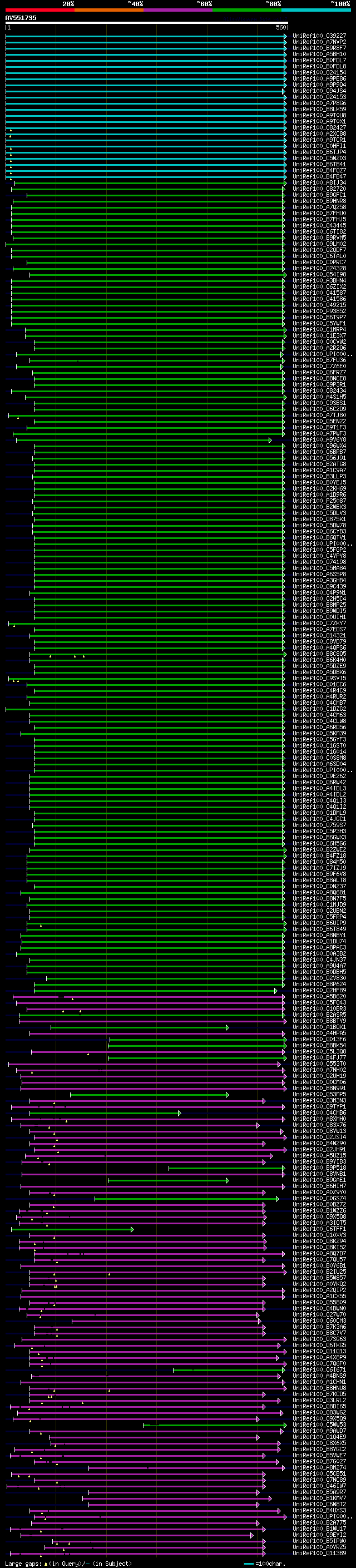The width and height of the screenshot is (356, 1568).
Task: Select hit UniRef100_B8BK54
Action: coord(319,1045)
